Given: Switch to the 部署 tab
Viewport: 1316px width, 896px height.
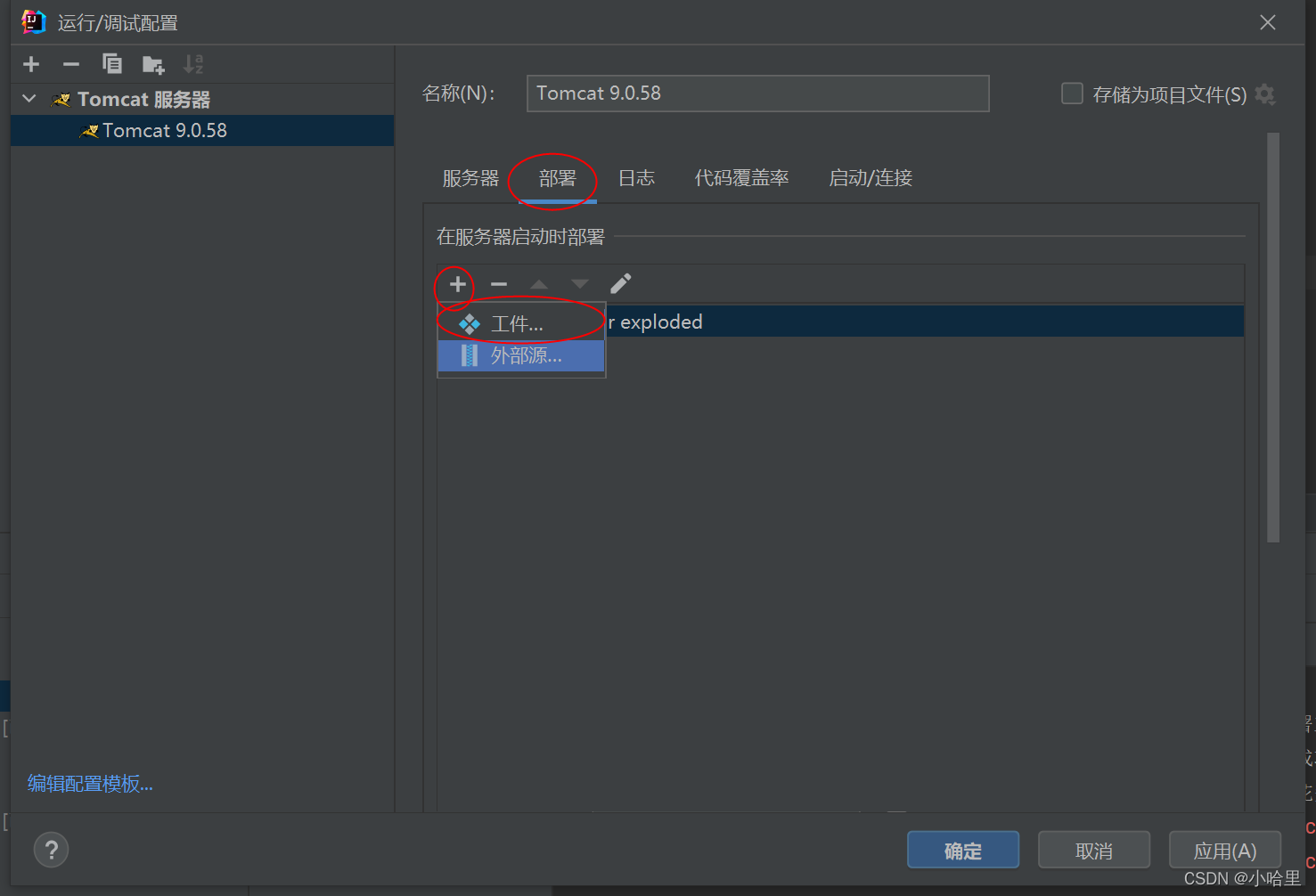Looking at the screenshot, I should pos(558,178).
